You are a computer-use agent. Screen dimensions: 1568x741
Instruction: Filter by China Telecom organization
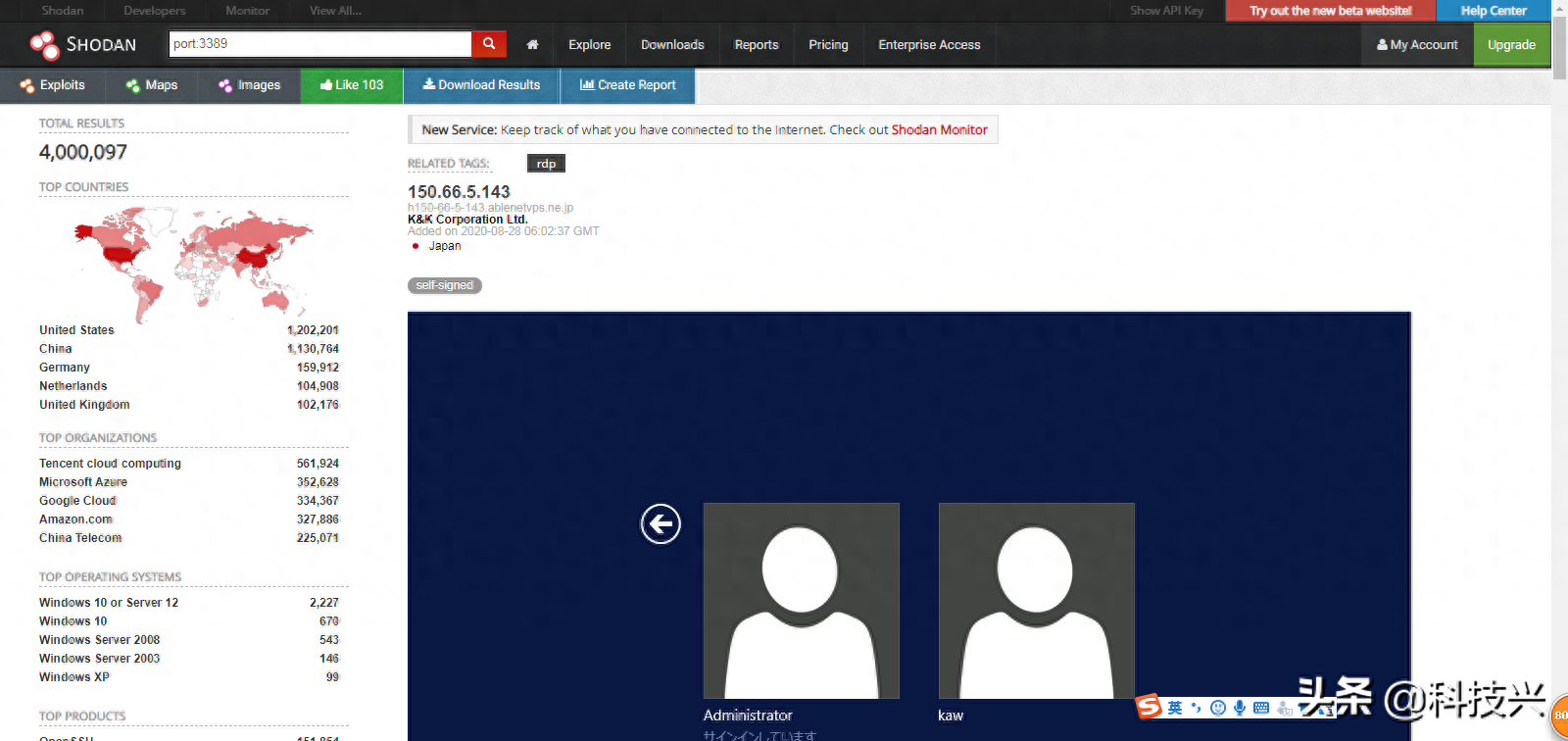(80, 538)
